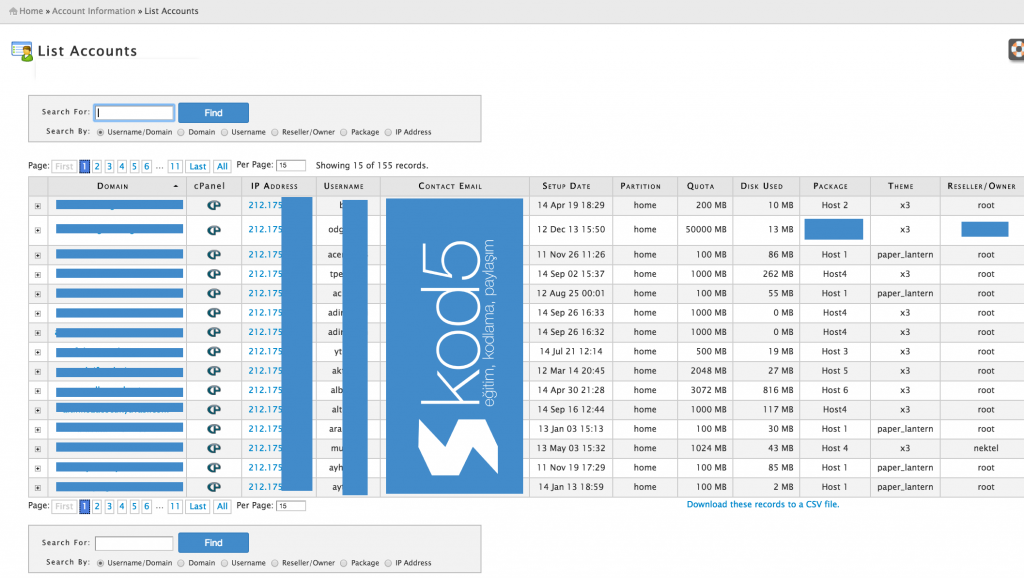Click the bottom Find button
This screenshot has height=578, width=1024.
(x=214, y=543)
